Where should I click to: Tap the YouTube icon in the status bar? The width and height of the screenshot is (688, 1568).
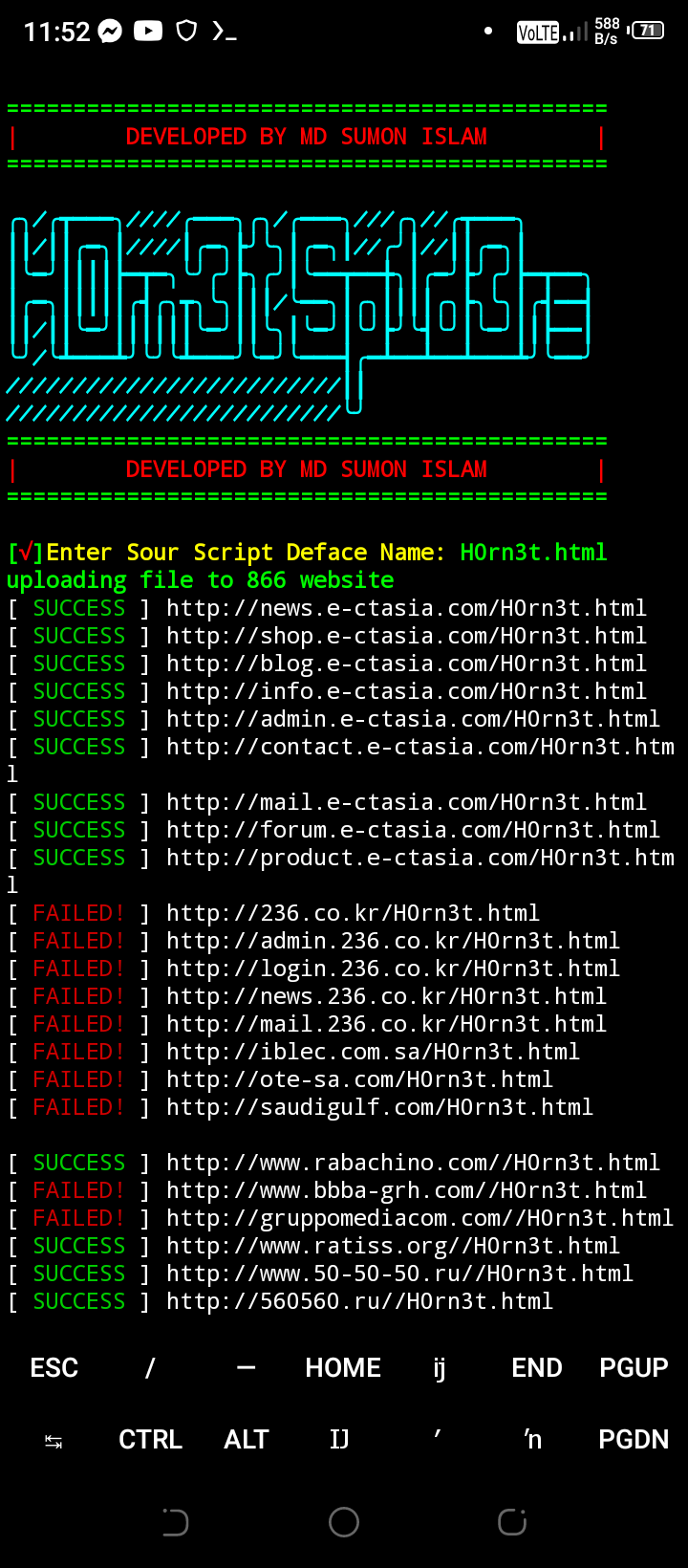(148, 30)
